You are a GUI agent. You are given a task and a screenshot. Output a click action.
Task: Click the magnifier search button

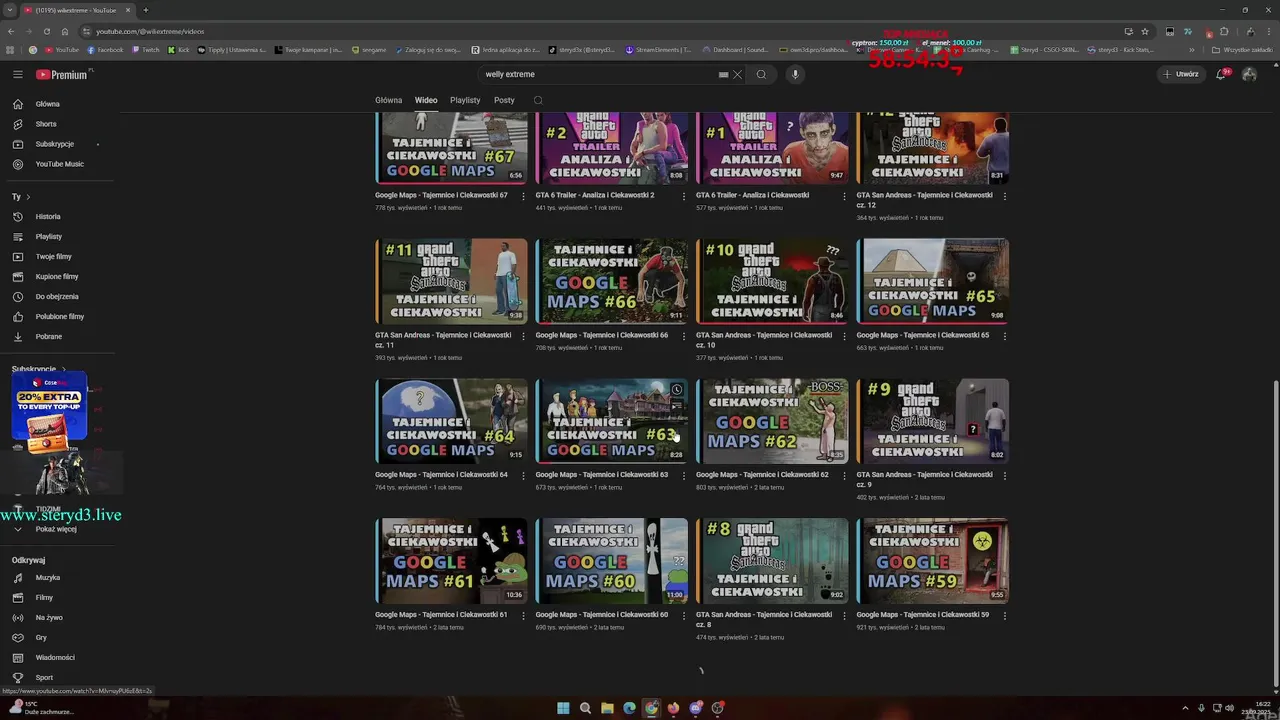[x=761, y=74]
